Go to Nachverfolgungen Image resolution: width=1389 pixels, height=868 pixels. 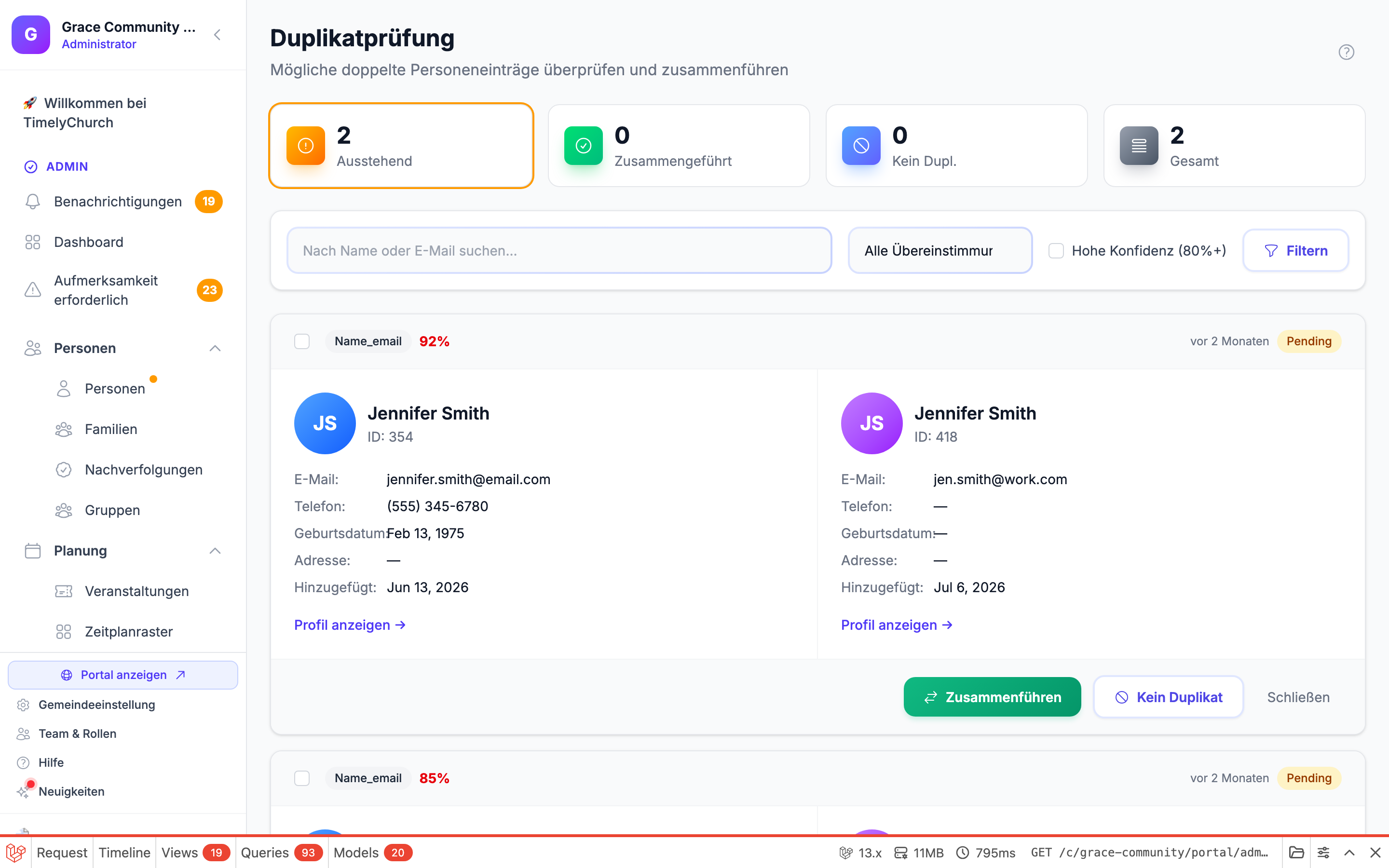(x=144, y=470)
